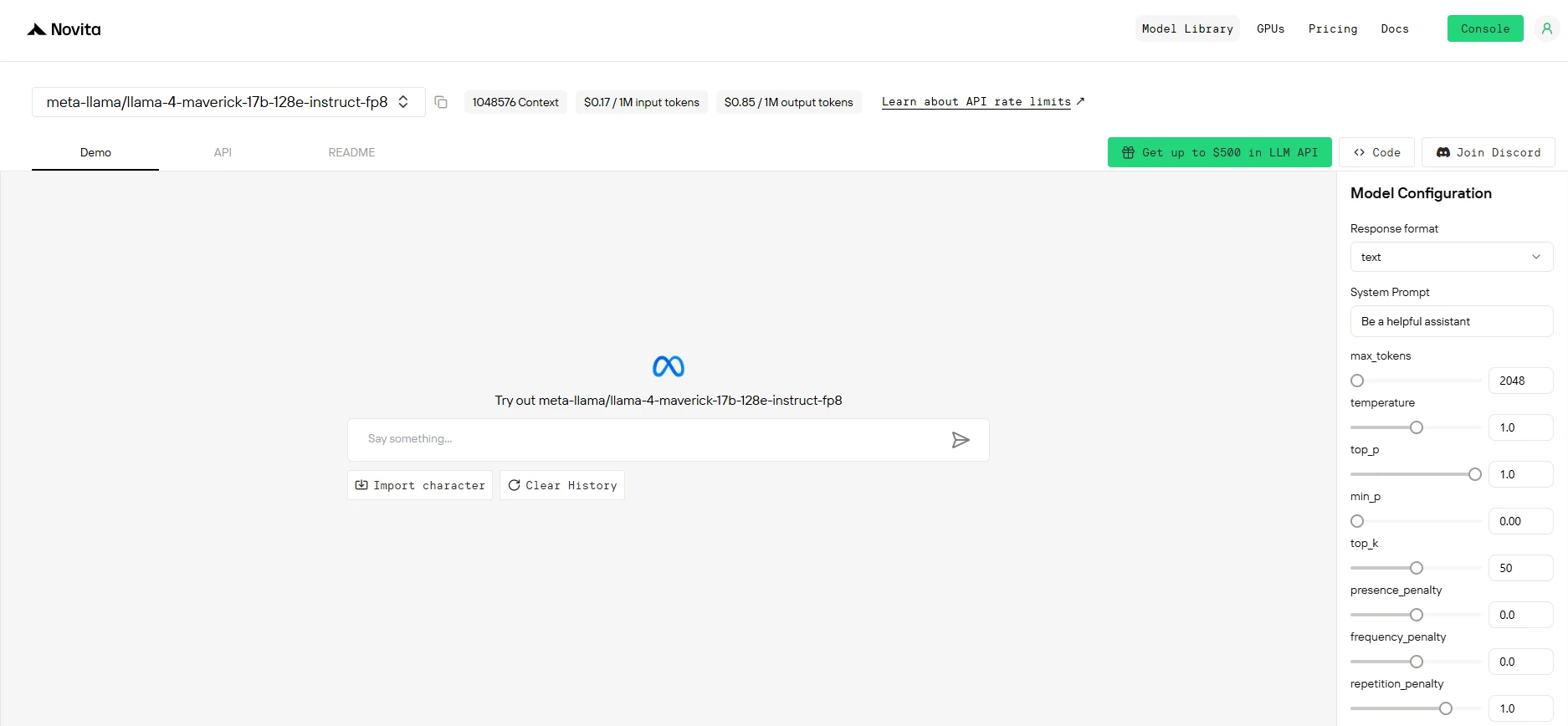Click Import character button
This screenshot has width=1568, height=726.
pos(420,485)
